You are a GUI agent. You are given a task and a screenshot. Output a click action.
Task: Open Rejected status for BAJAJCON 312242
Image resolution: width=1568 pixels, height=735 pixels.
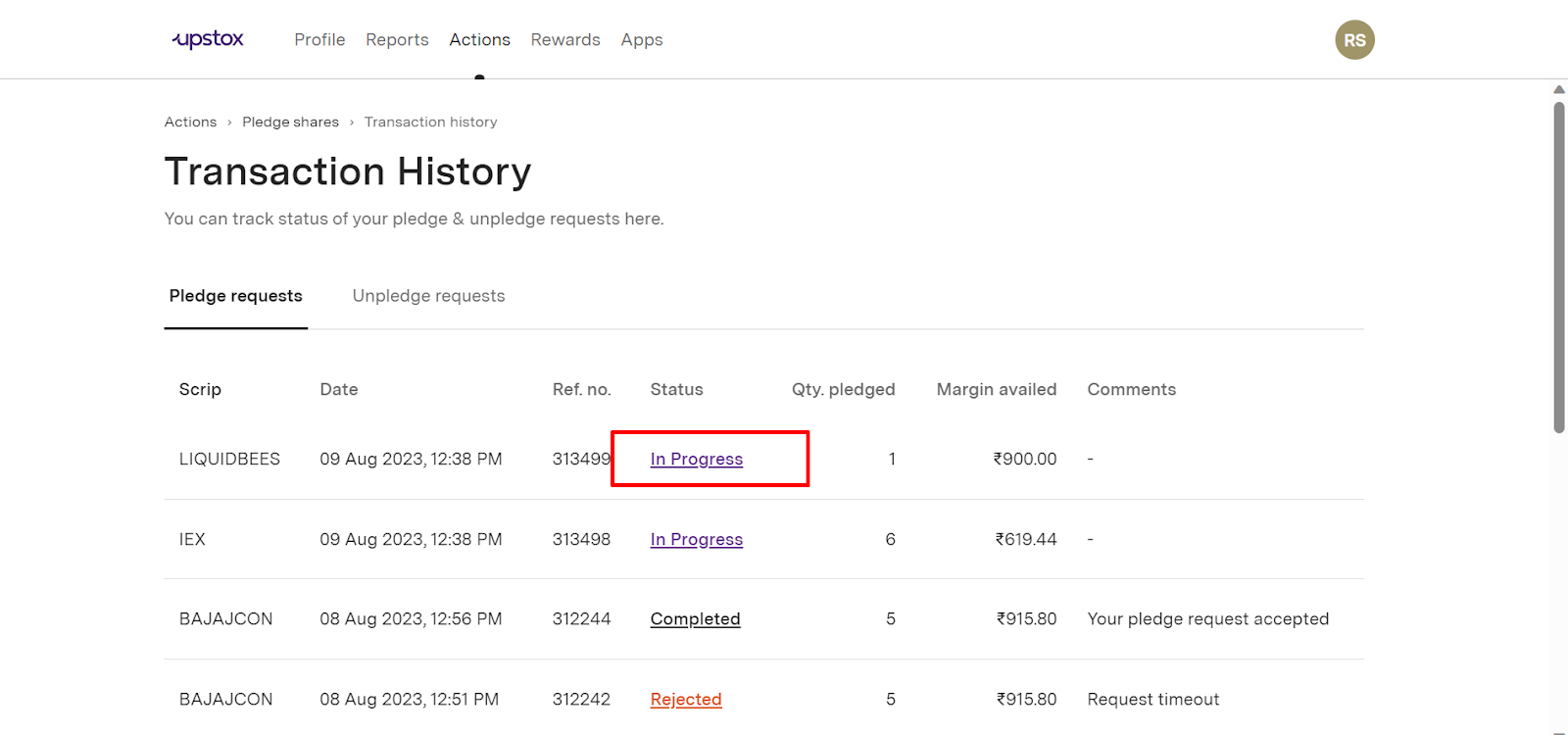click(686, 699)
